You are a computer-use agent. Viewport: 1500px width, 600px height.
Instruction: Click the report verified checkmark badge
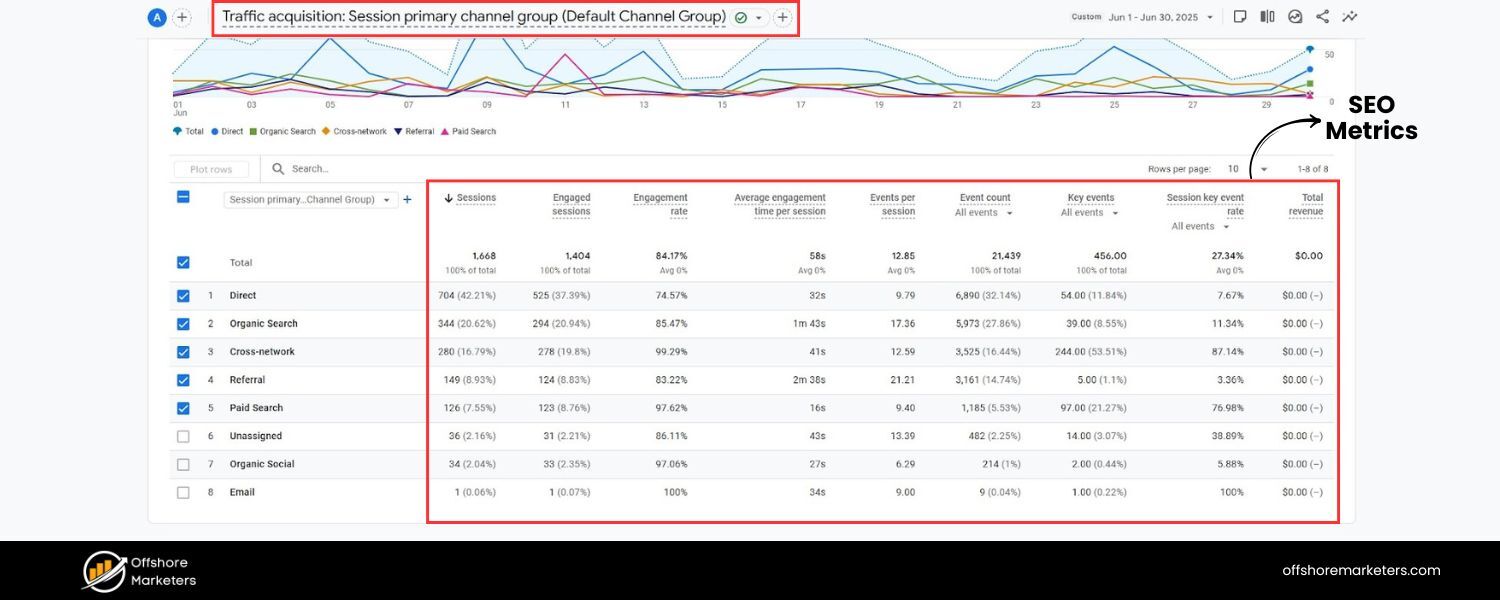(740, 17)
